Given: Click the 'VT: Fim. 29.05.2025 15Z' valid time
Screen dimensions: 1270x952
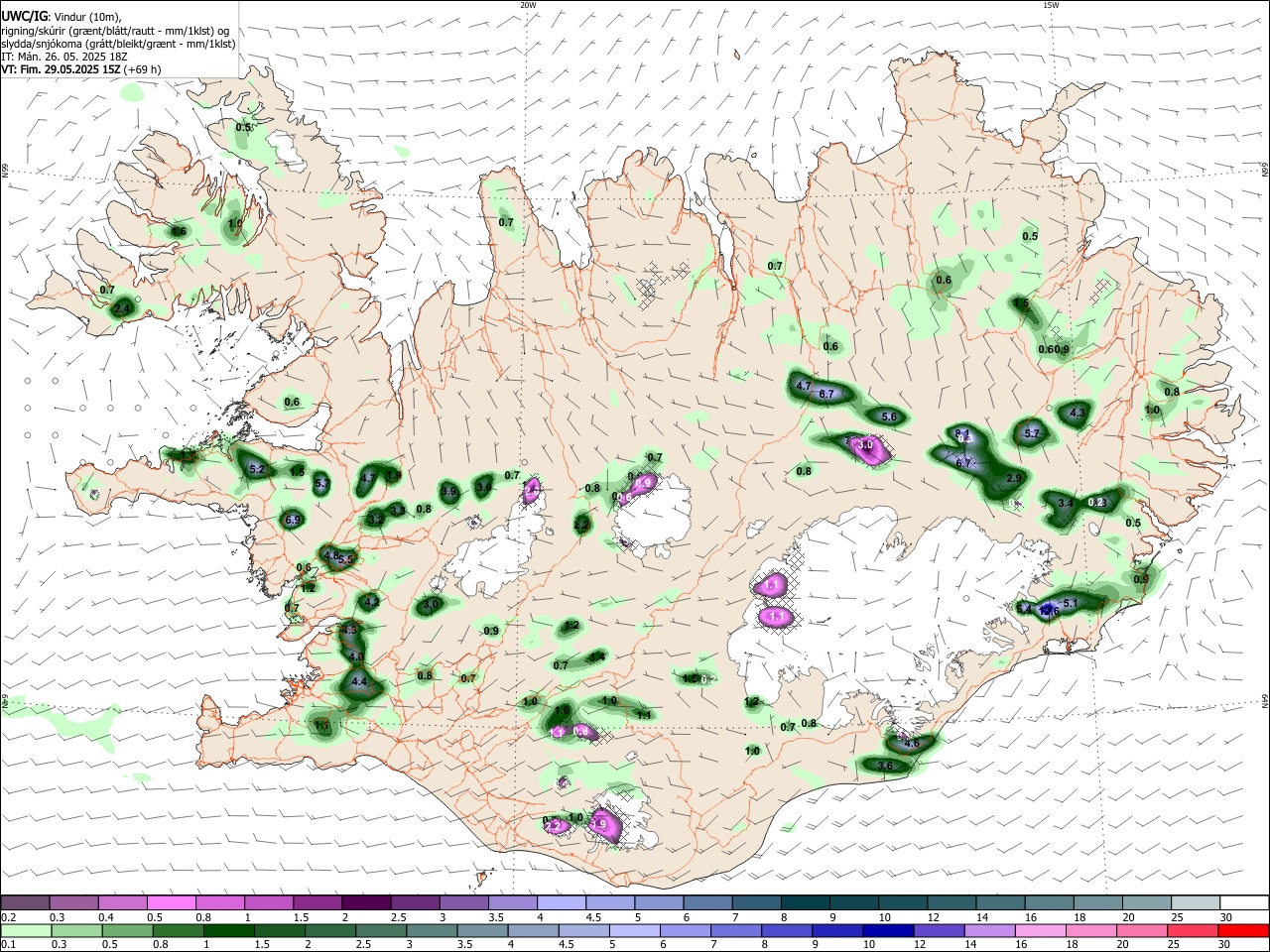Looking at the screenshot, I should tap(62, 69).
